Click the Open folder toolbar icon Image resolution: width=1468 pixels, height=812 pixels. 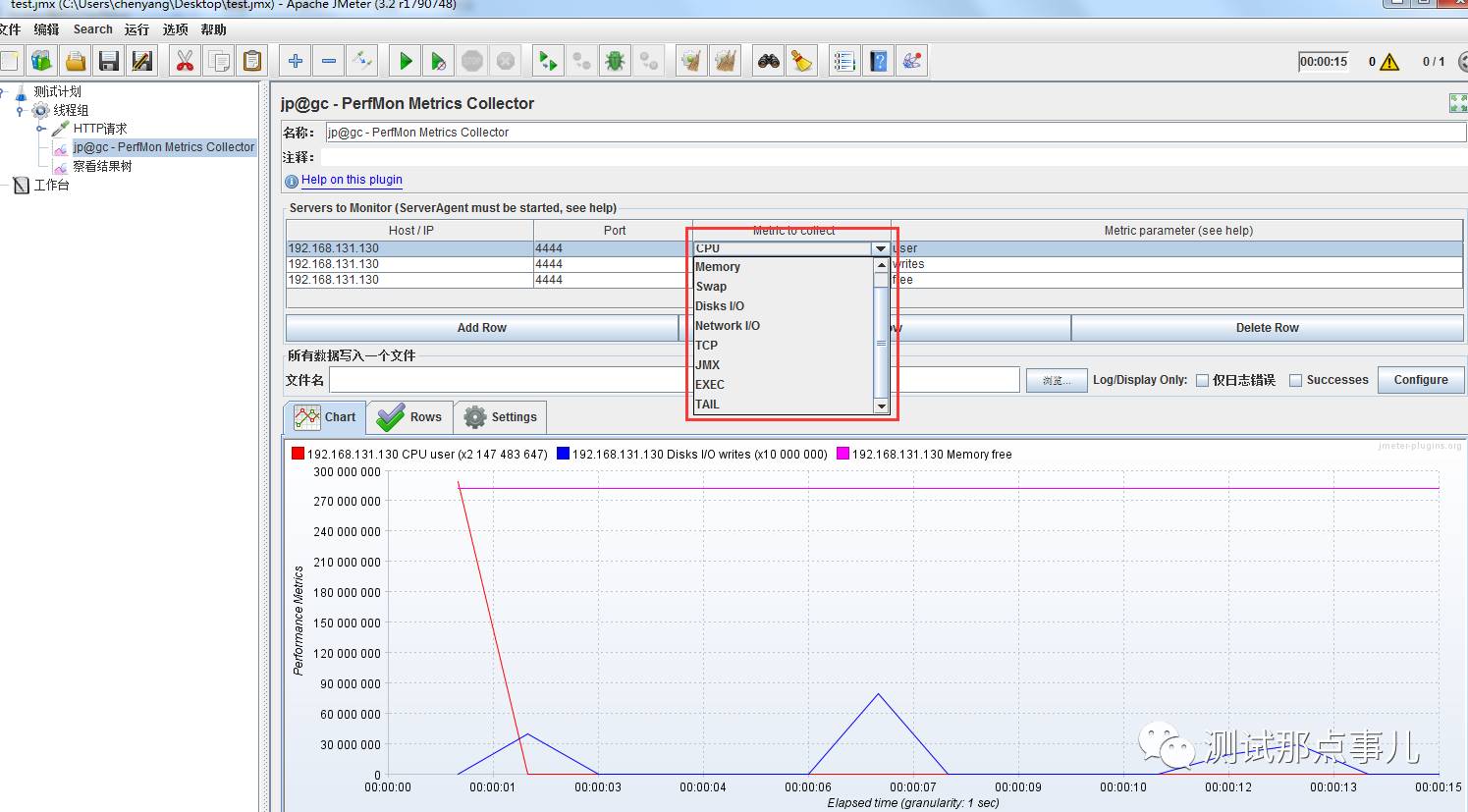[x=76, y=61]
